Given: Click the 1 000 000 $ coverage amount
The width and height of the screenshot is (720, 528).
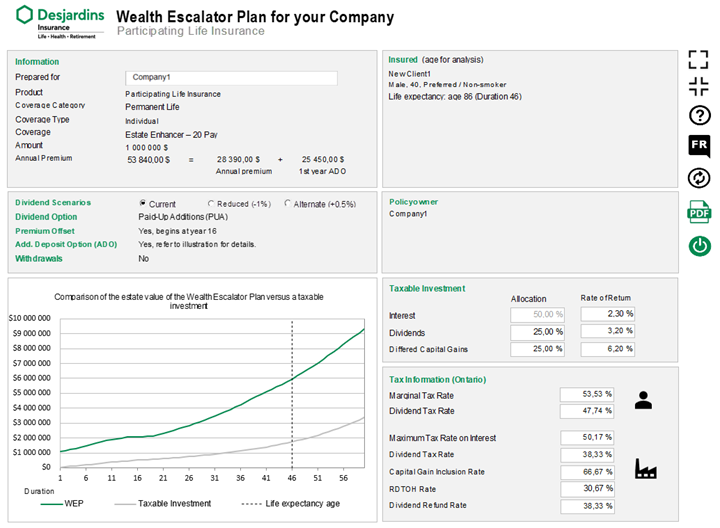Looking at the screenshot, I should coord(146,147).
